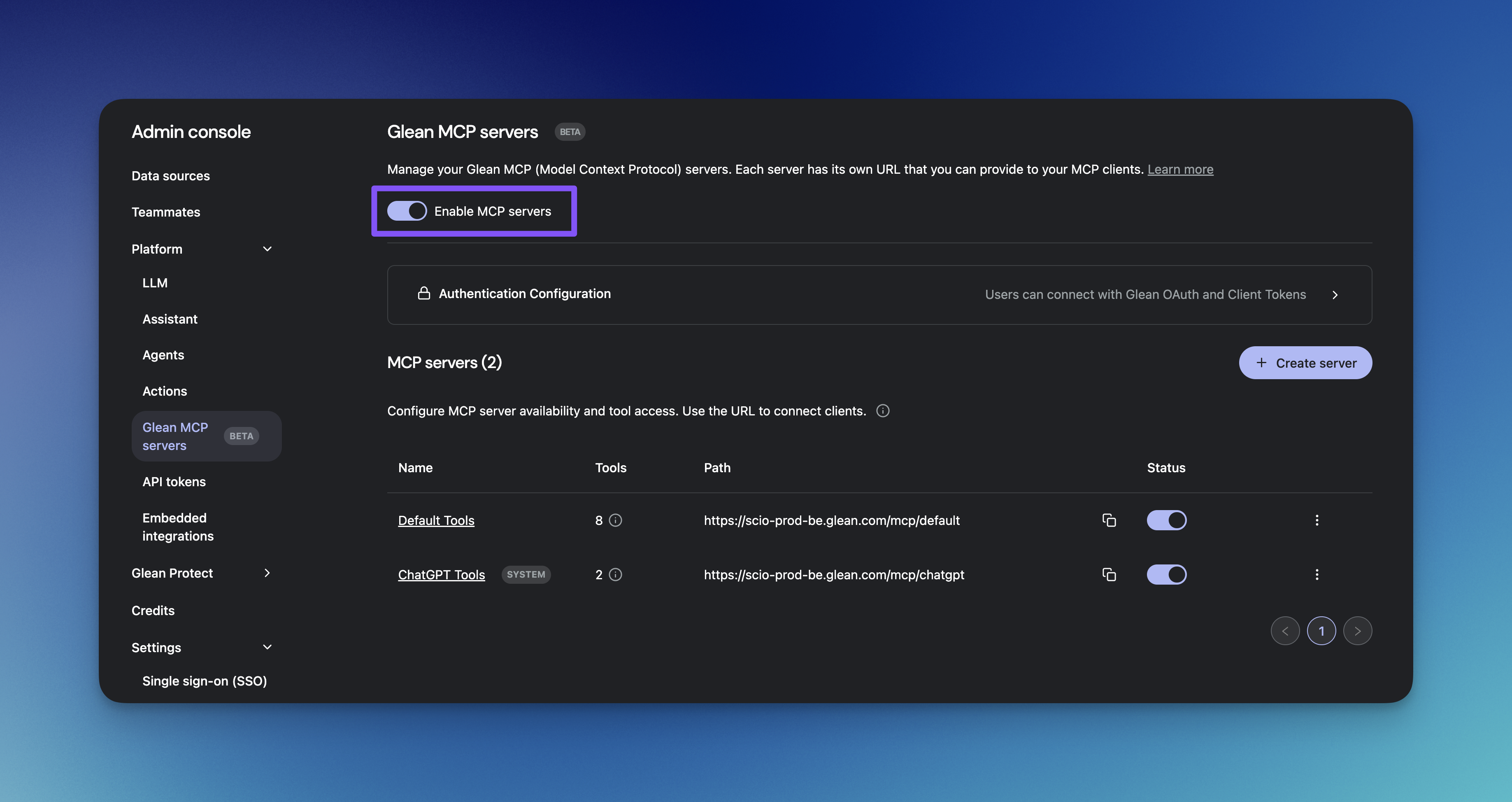This screenshot has width=1512, height=802.
Task: Click the Create server button
Action: (1305, 363)
